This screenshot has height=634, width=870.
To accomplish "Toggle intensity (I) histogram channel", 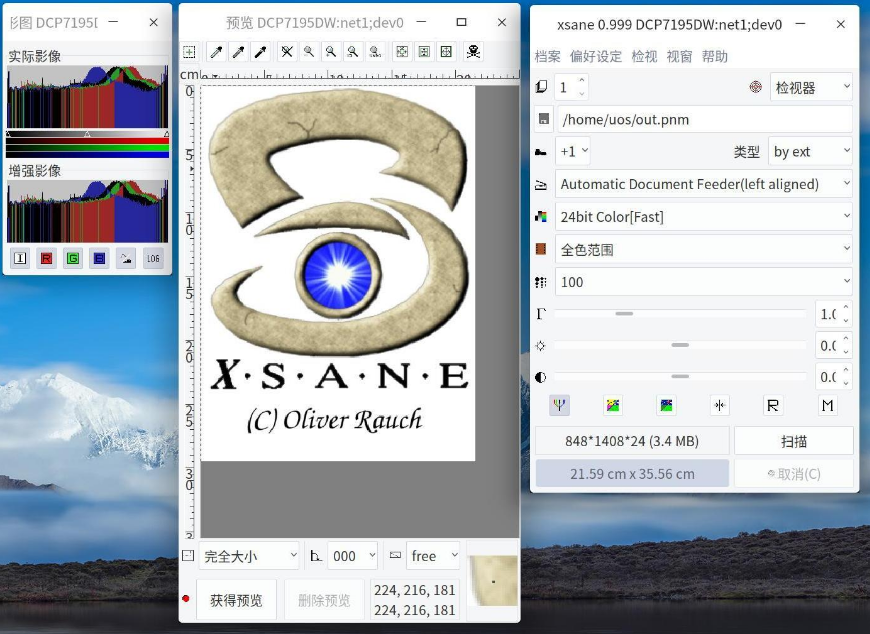I will tap(20, 258).
